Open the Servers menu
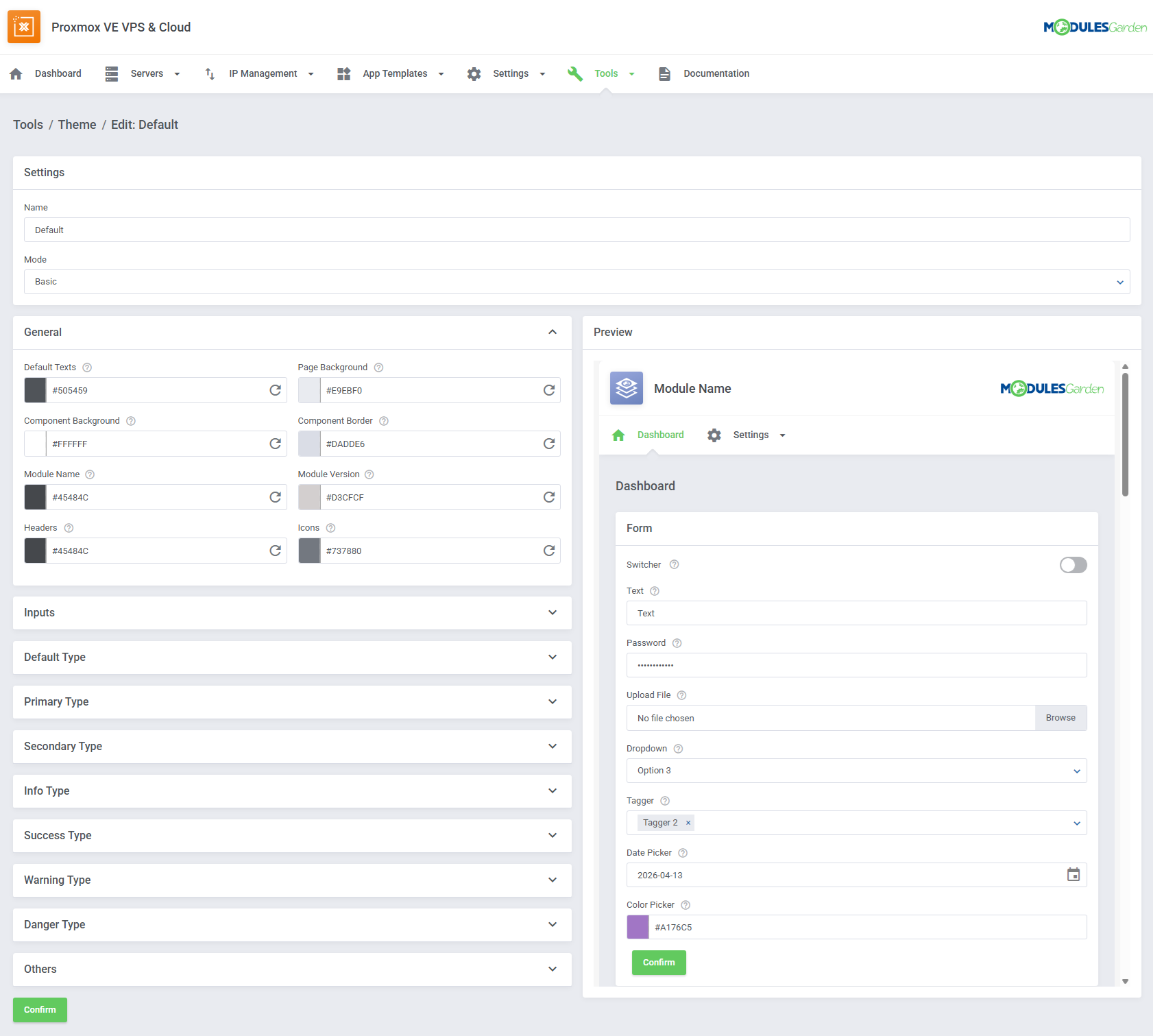The image size is (1153, 1036). click(x=147, y=73)
